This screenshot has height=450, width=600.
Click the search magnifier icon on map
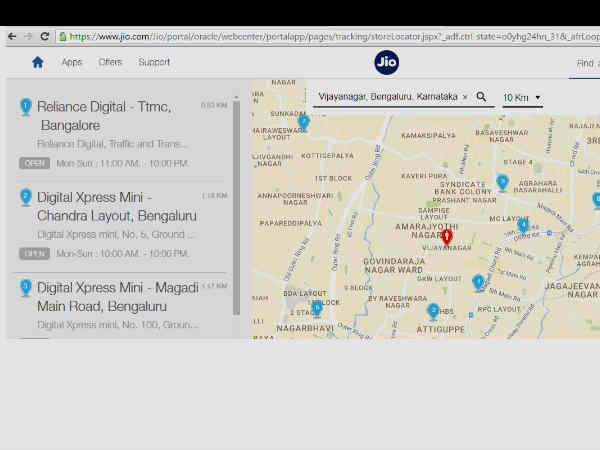tap(481, 97)
